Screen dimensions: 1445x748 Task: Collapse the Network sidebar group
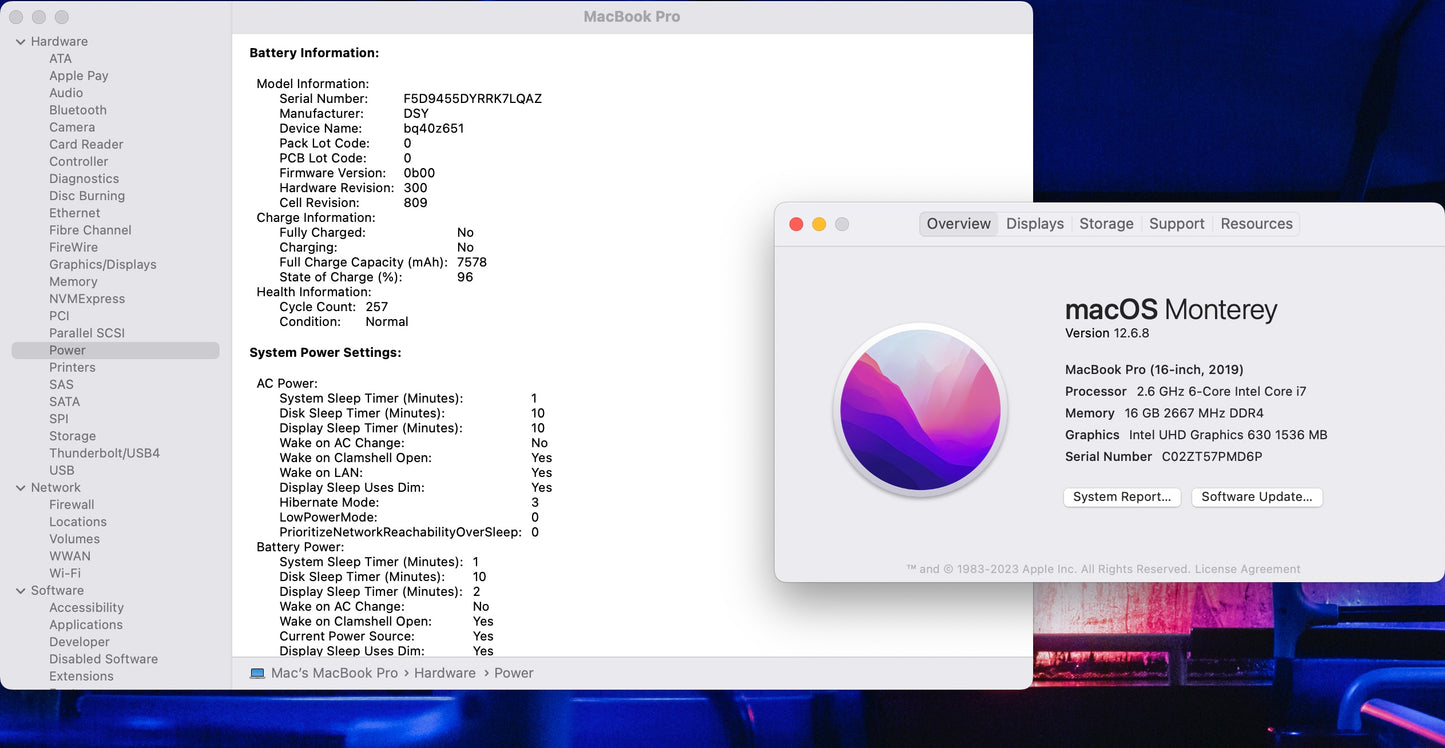[x=20, y=488]
